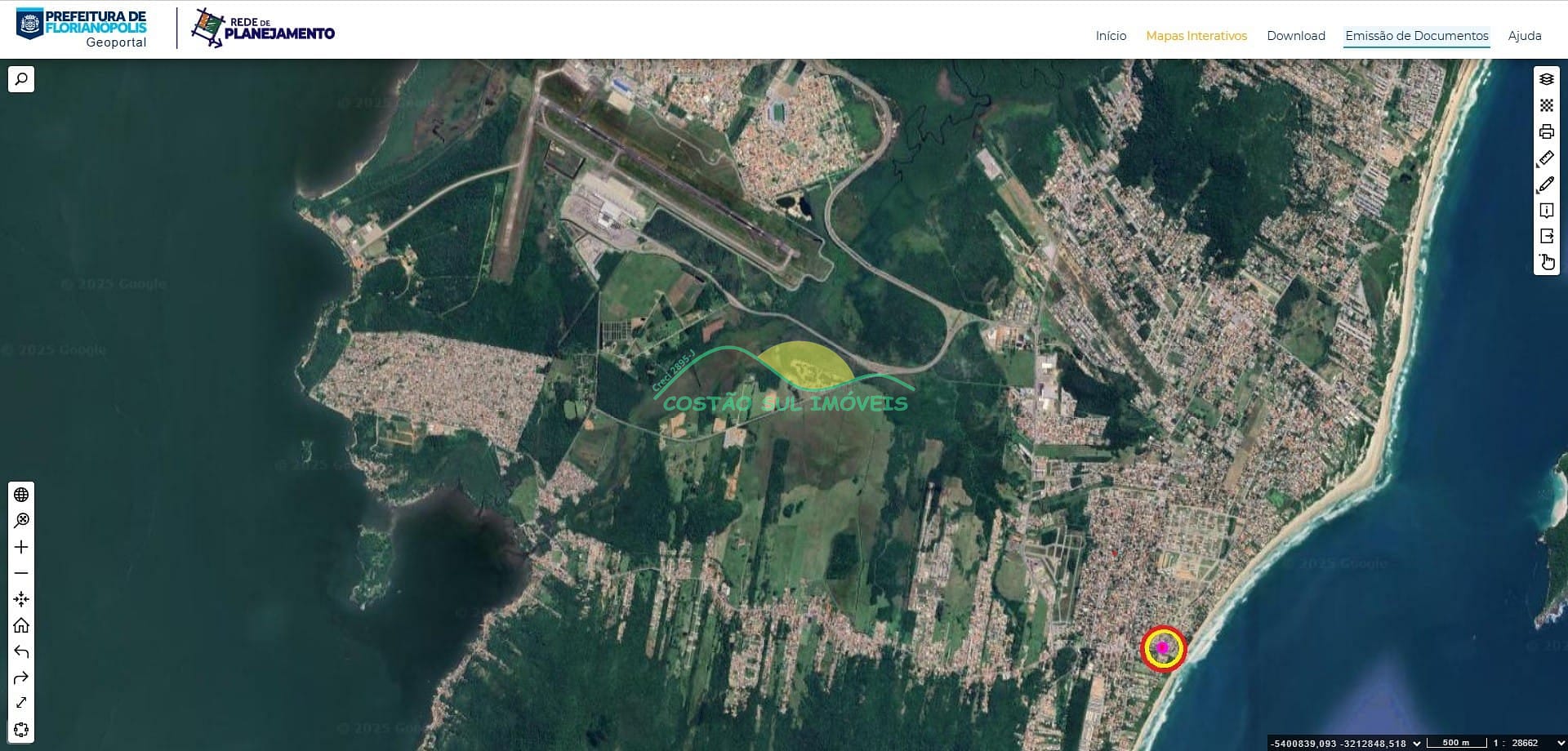Select the pencil drawing tool
The height and width of the screenshot is (751, 1568).
1546,184
